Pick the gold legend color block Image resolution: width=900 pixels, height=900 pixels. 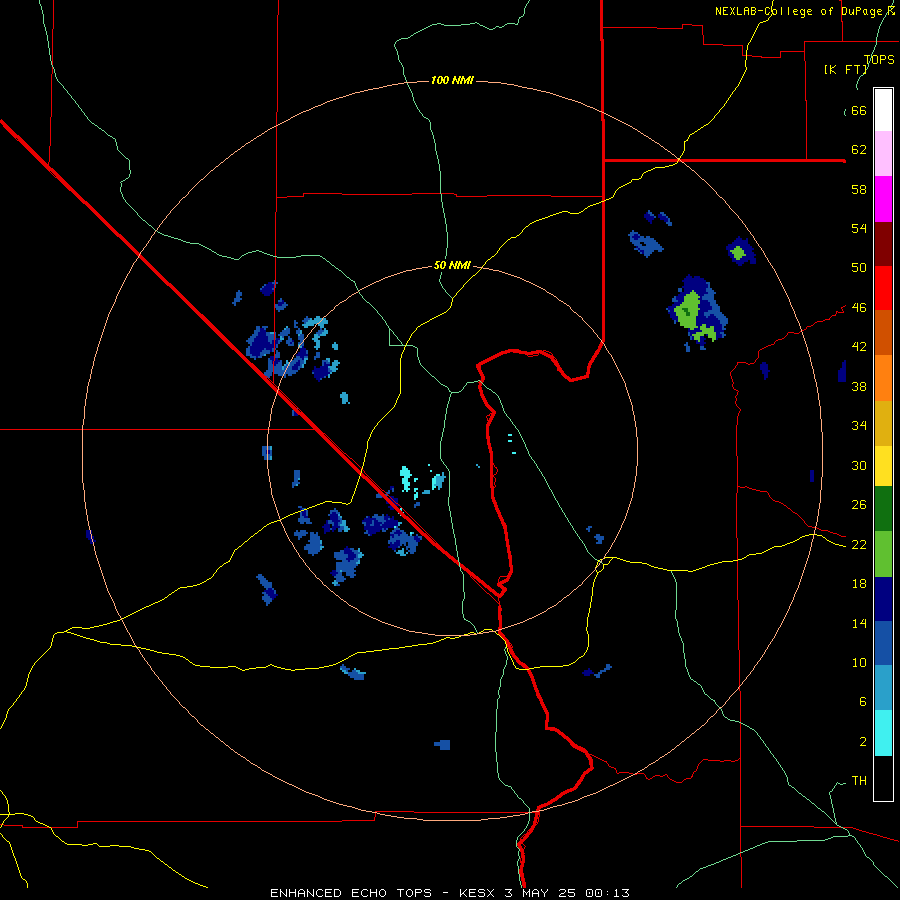(883, 423)
